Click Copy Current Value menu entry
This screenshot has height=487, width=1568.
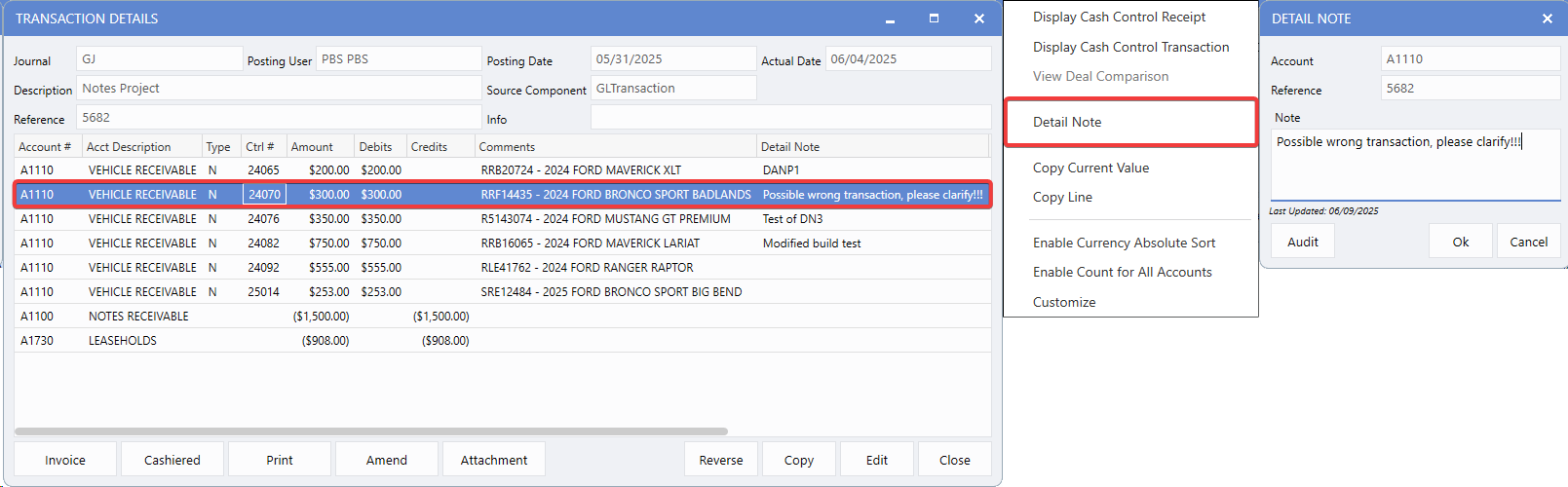click(1090, 168)
